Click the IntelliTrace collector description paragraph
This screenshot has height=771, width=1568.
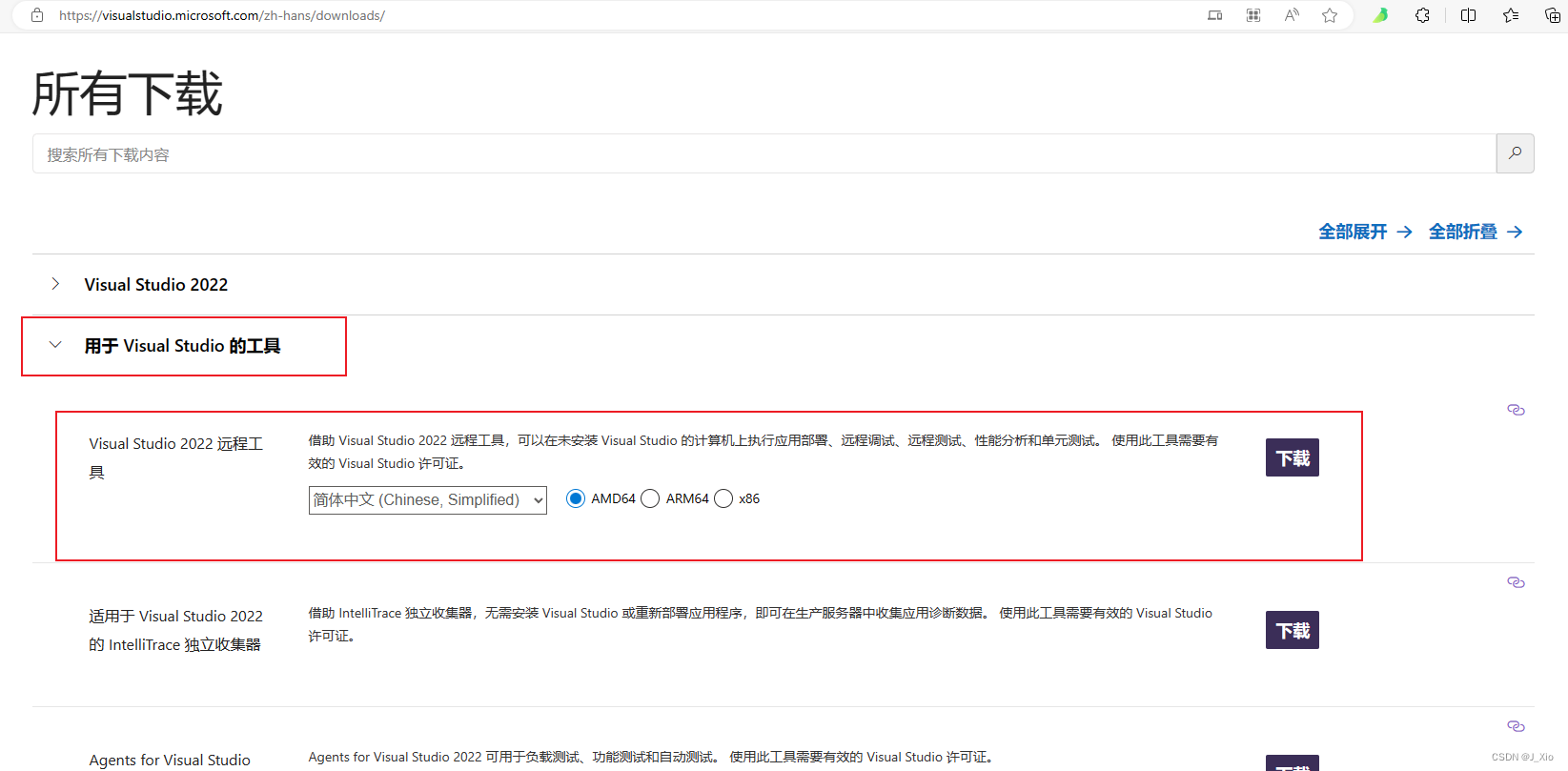coord(761,624)
